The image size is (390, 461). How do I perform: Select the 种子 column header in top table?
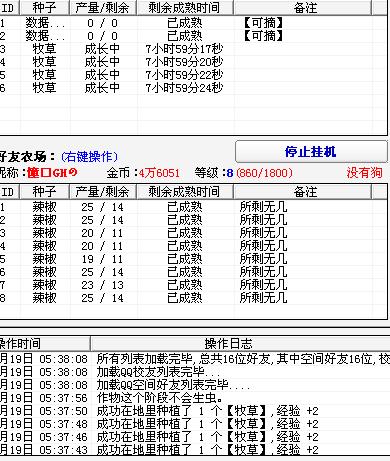pos(45,7)
